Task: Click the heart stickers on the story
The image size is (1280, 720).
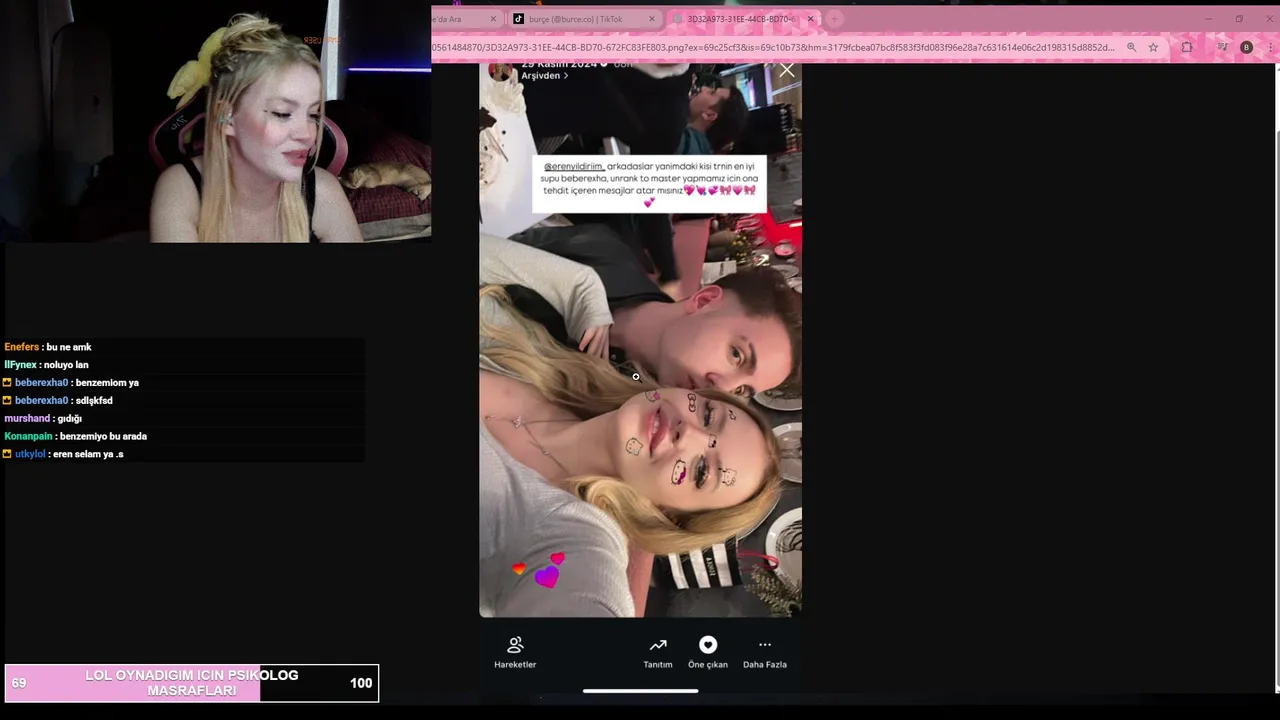Action: pyautogui.click(x=540, y=569)
